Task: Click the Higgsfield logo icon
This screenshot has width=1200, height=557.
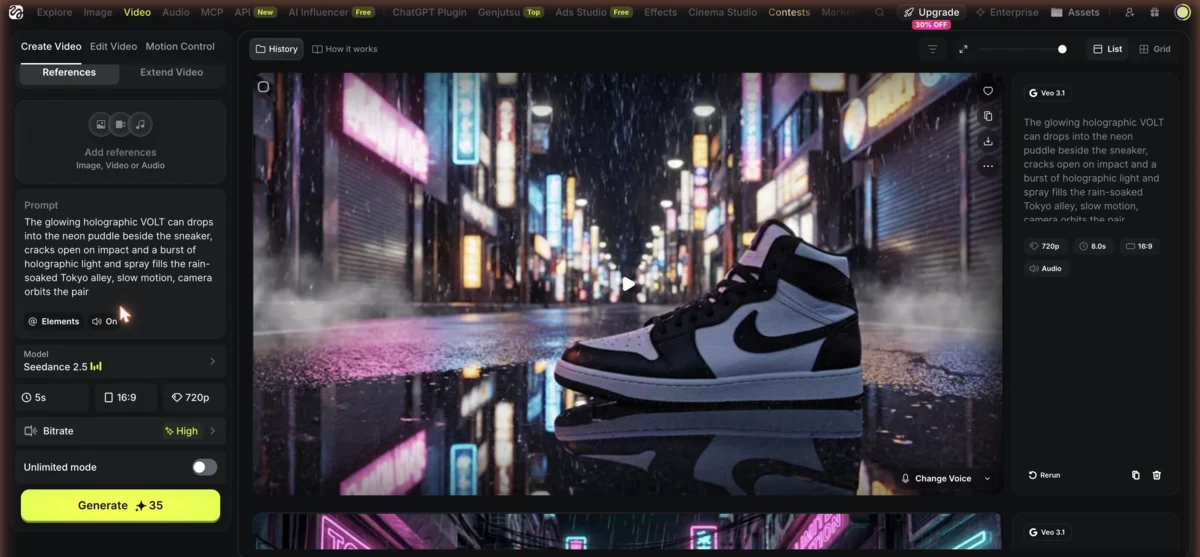Action: [15, 12]
